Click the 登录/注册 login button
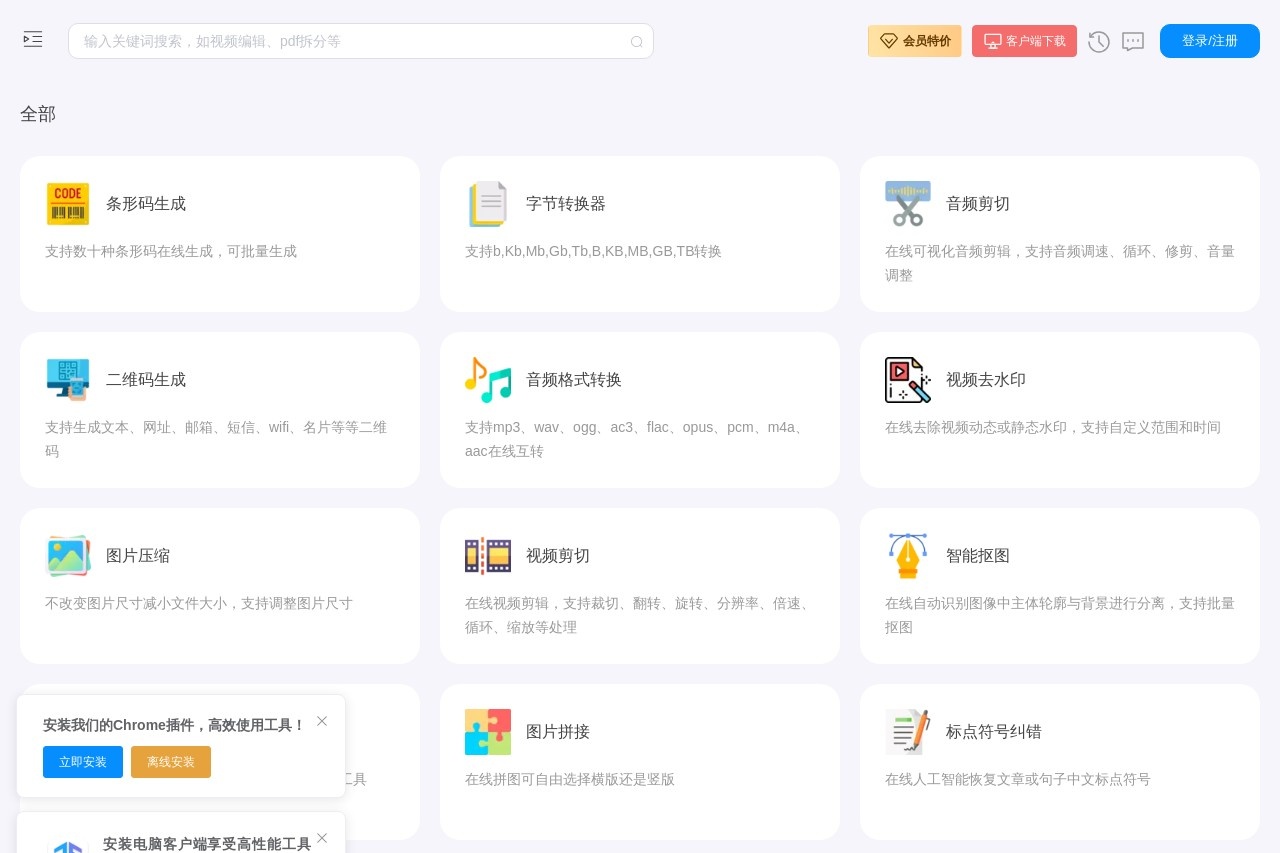Screen dimensions: 1280x853 (x=1209, y=41)
